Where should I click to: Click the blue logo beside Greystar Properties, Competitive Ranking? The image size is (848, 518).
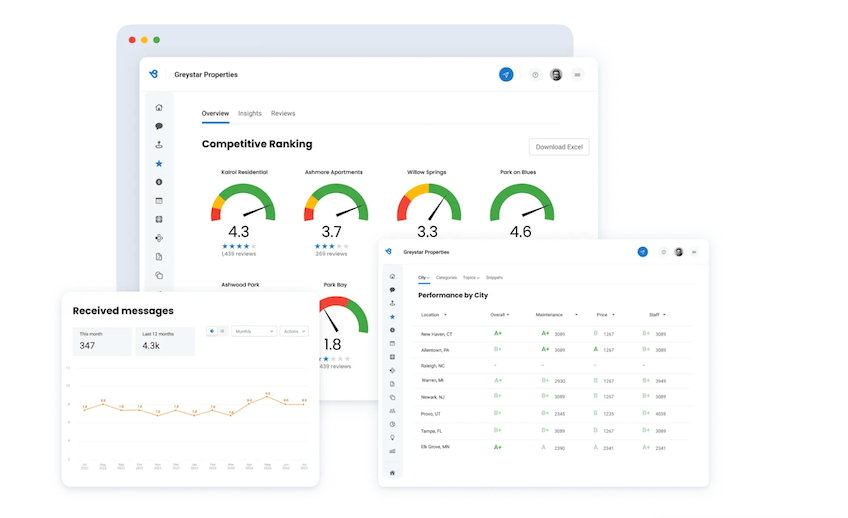(154, 74)
